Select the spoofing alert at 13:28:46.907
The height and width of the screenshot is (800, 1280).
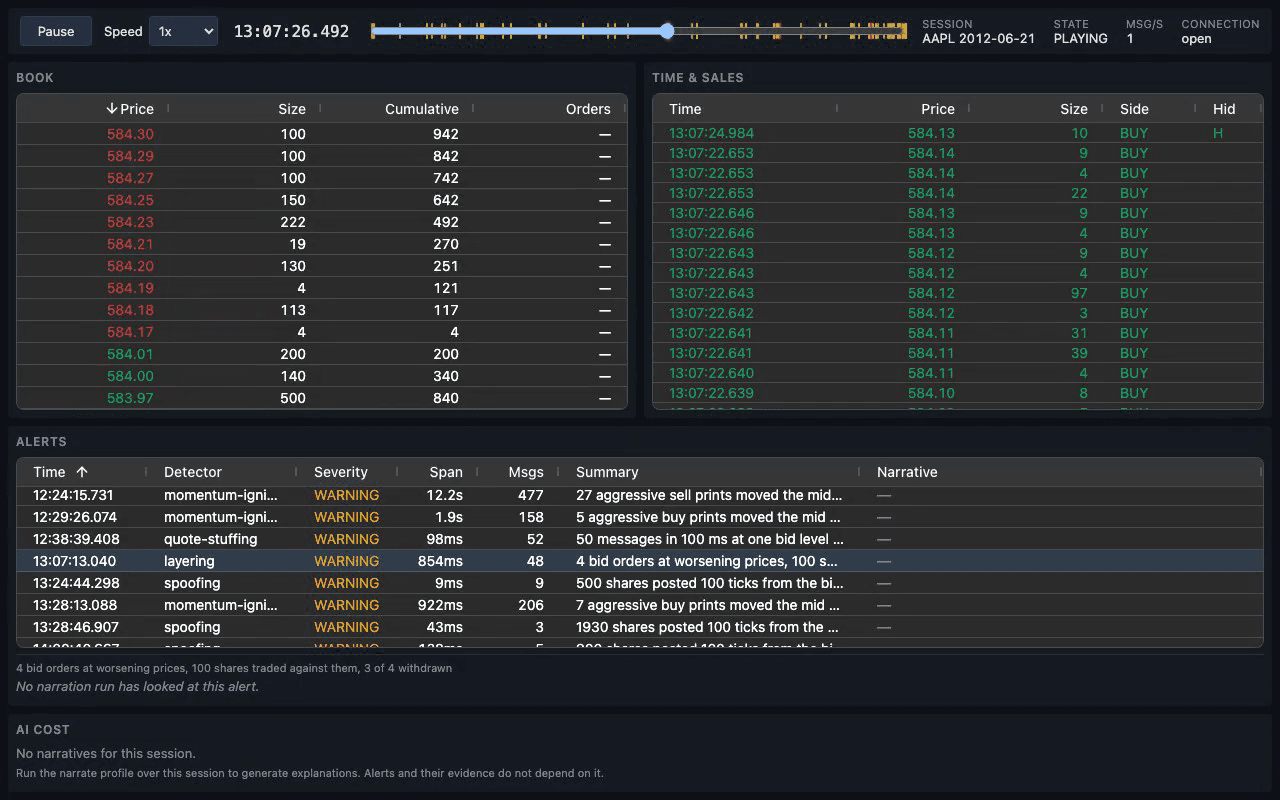tap(640, 627)
